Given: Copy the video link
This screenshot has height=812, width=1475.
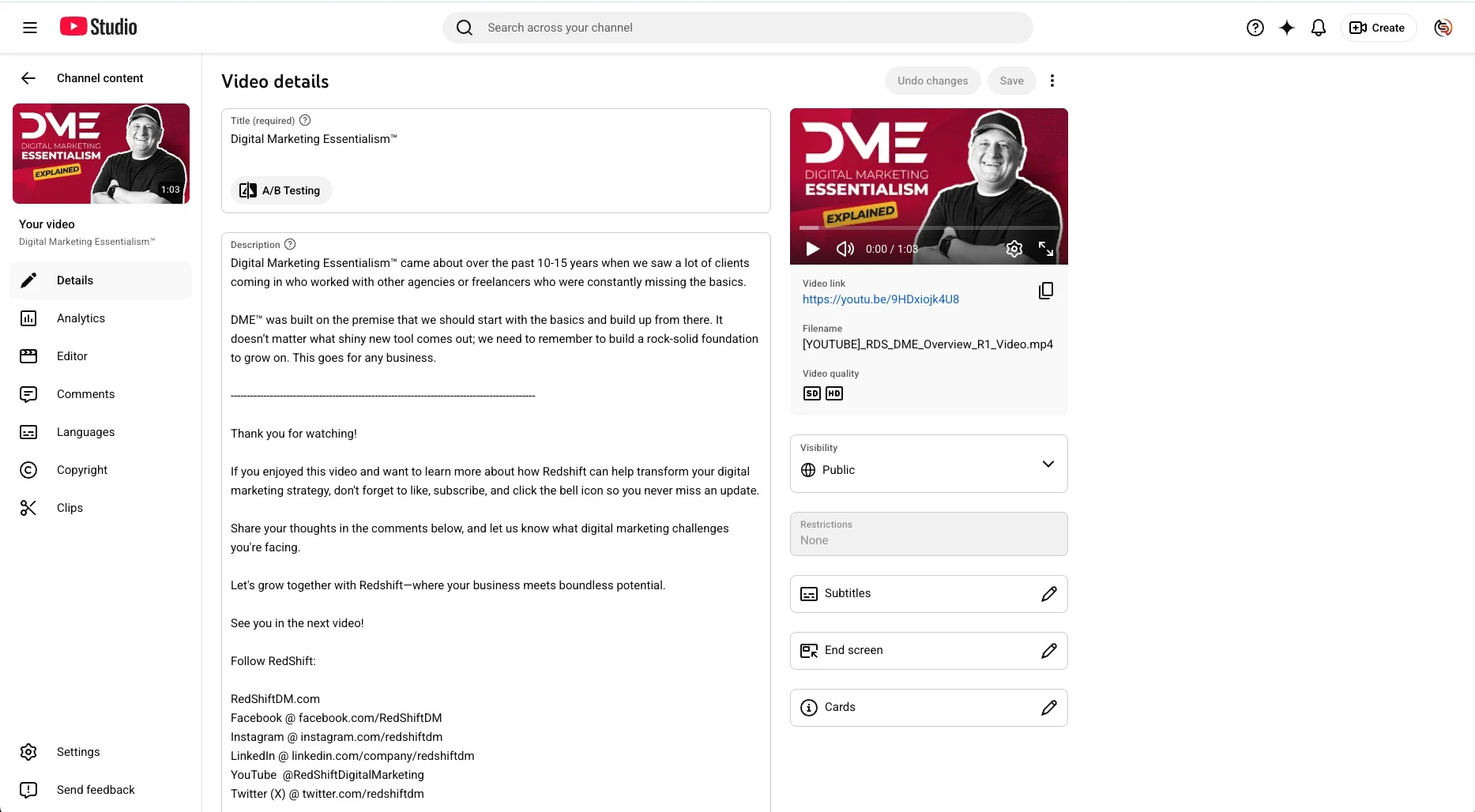Looking at the screenshot, I should 1045,290.
